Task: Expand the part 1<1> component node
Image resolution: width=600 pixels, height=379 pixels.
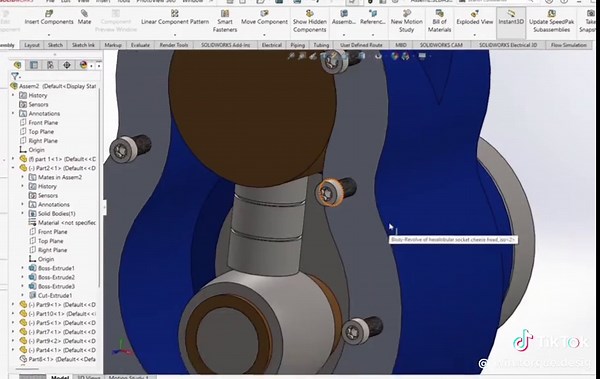Action: coord(13,159)
